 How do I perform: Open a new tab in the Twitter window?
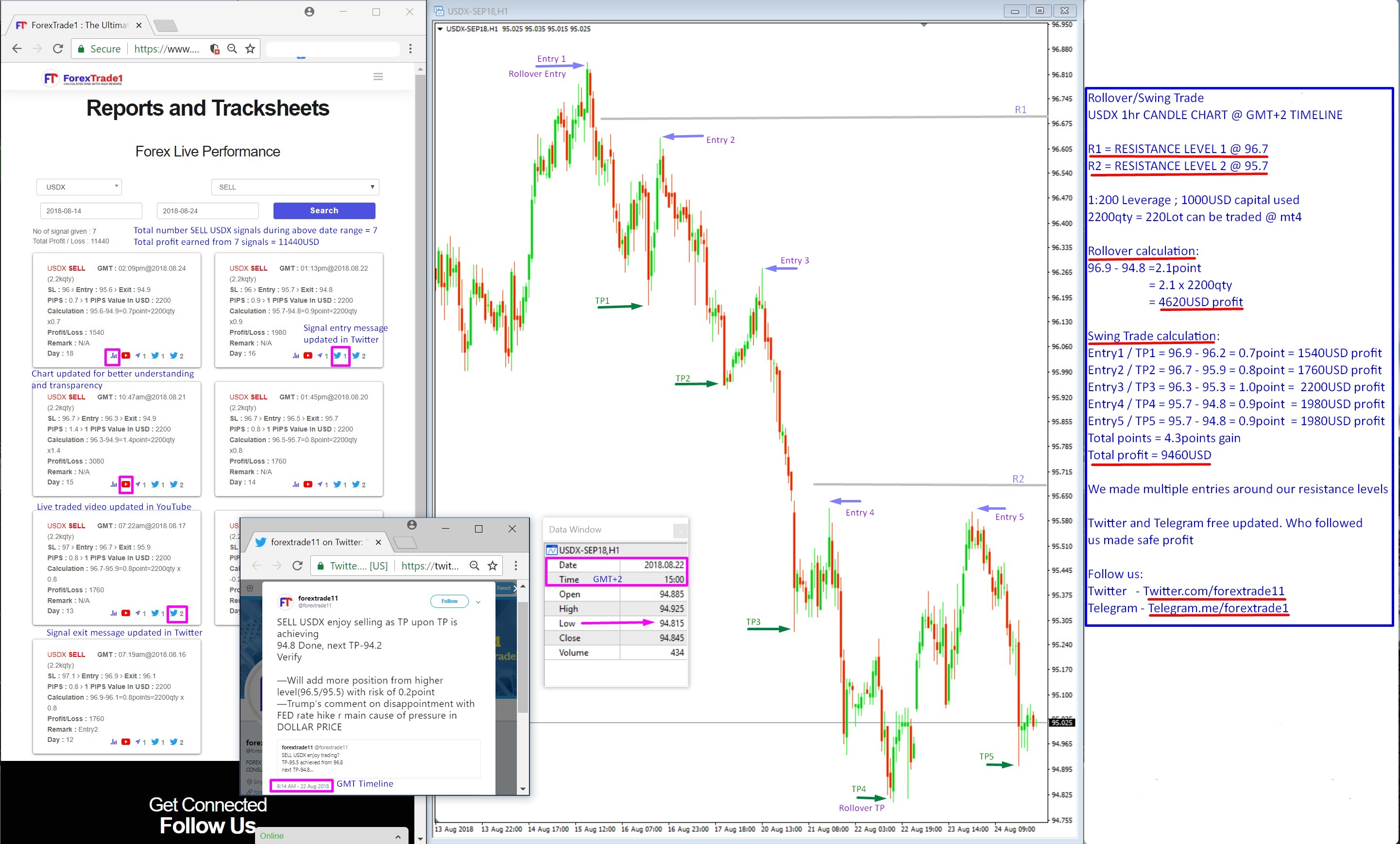[x=405, y=543]
